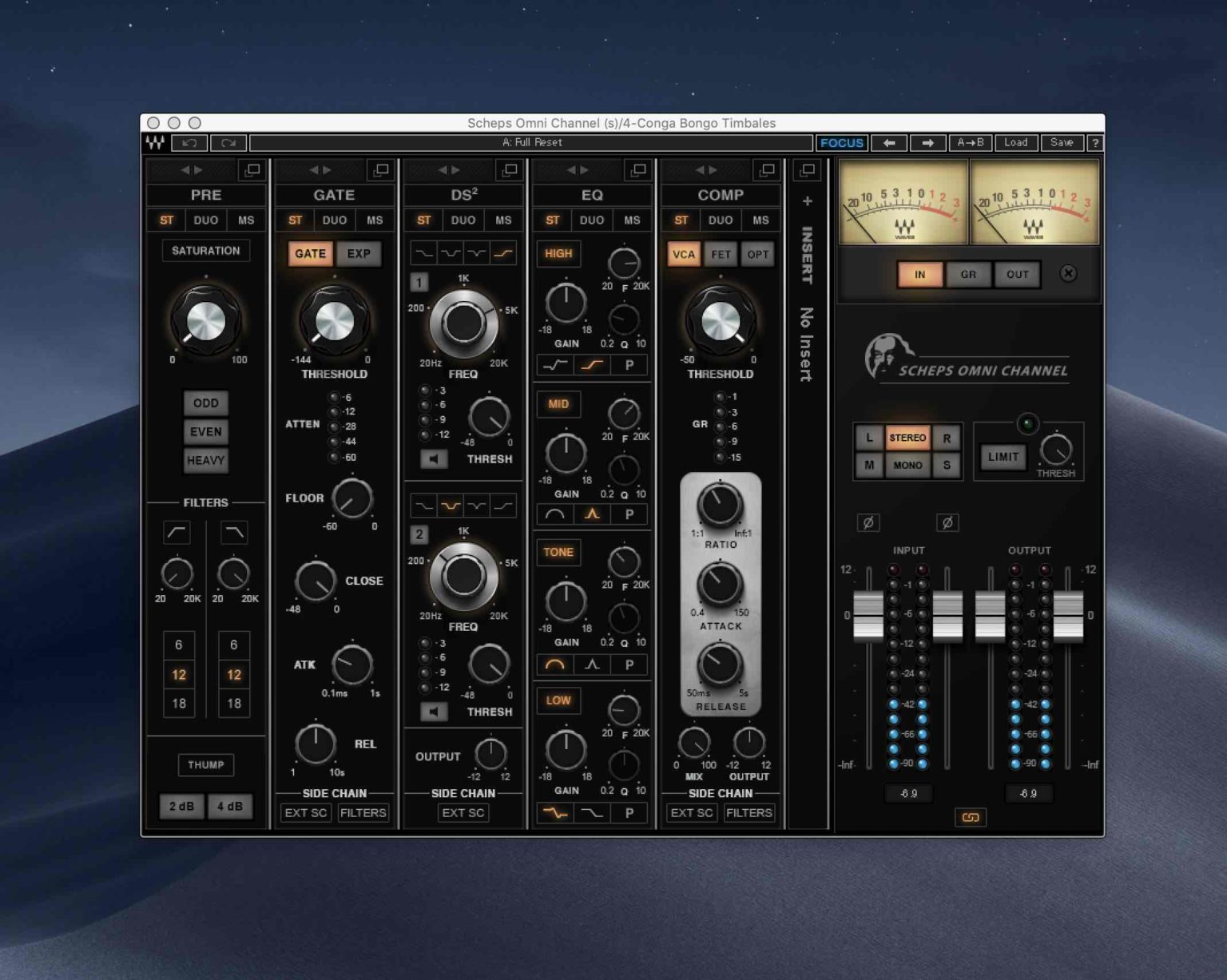This screenshot has height=980, width=1227.
Task: Switch the meter to GR view
Action: click(968, 275)
